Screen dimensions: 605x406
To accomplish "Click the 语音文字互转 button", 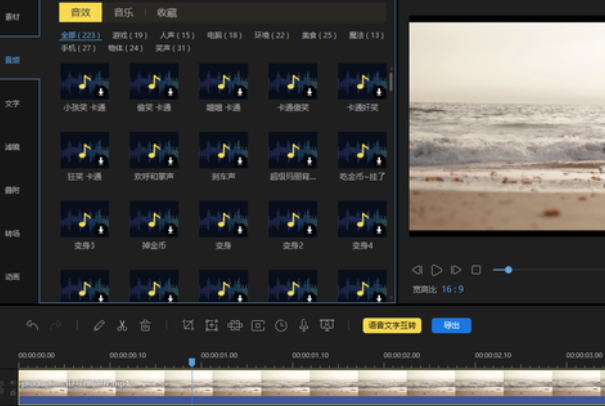I will (x=392, y=325).
